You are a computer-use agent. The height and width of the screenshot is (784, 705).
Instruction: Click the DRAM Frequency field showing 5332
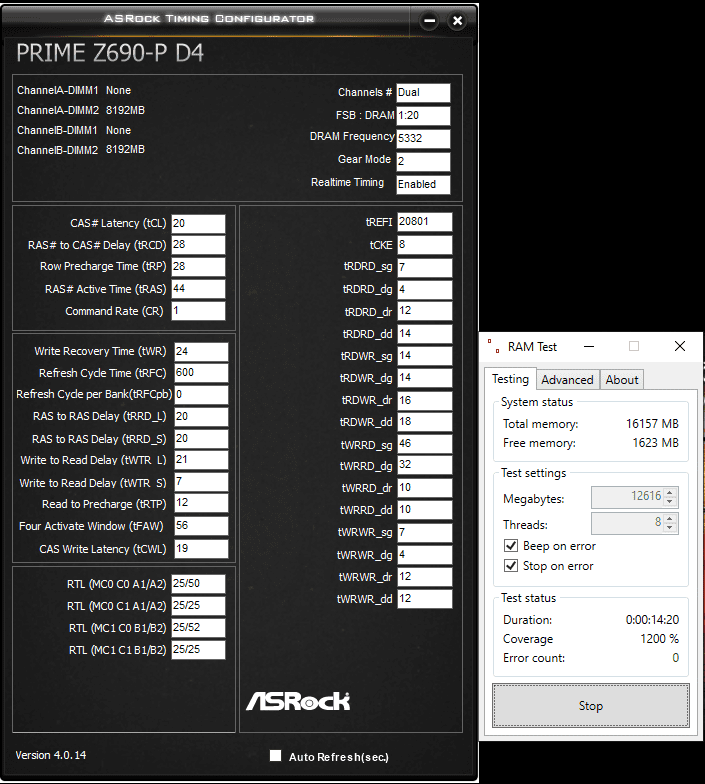[x=423, y=139]
